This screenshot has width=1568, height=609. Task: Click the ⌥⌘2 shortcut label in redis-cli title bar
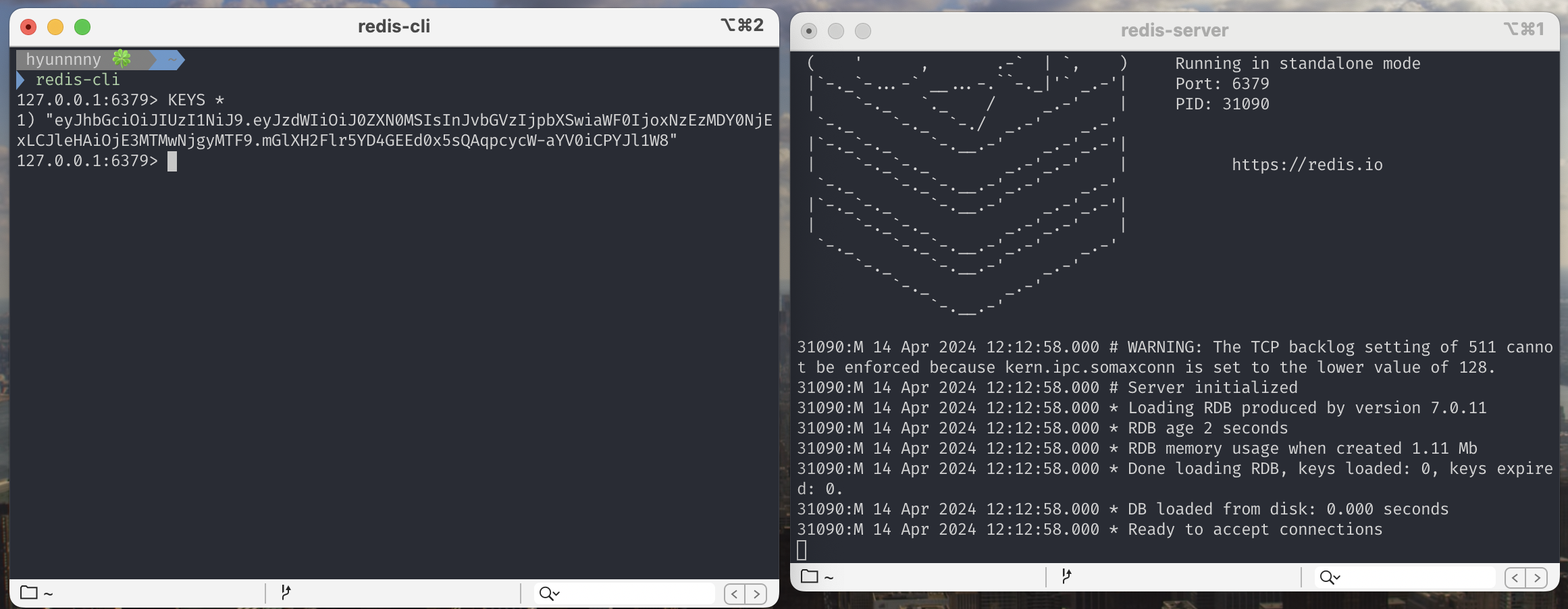pos(741,26)
